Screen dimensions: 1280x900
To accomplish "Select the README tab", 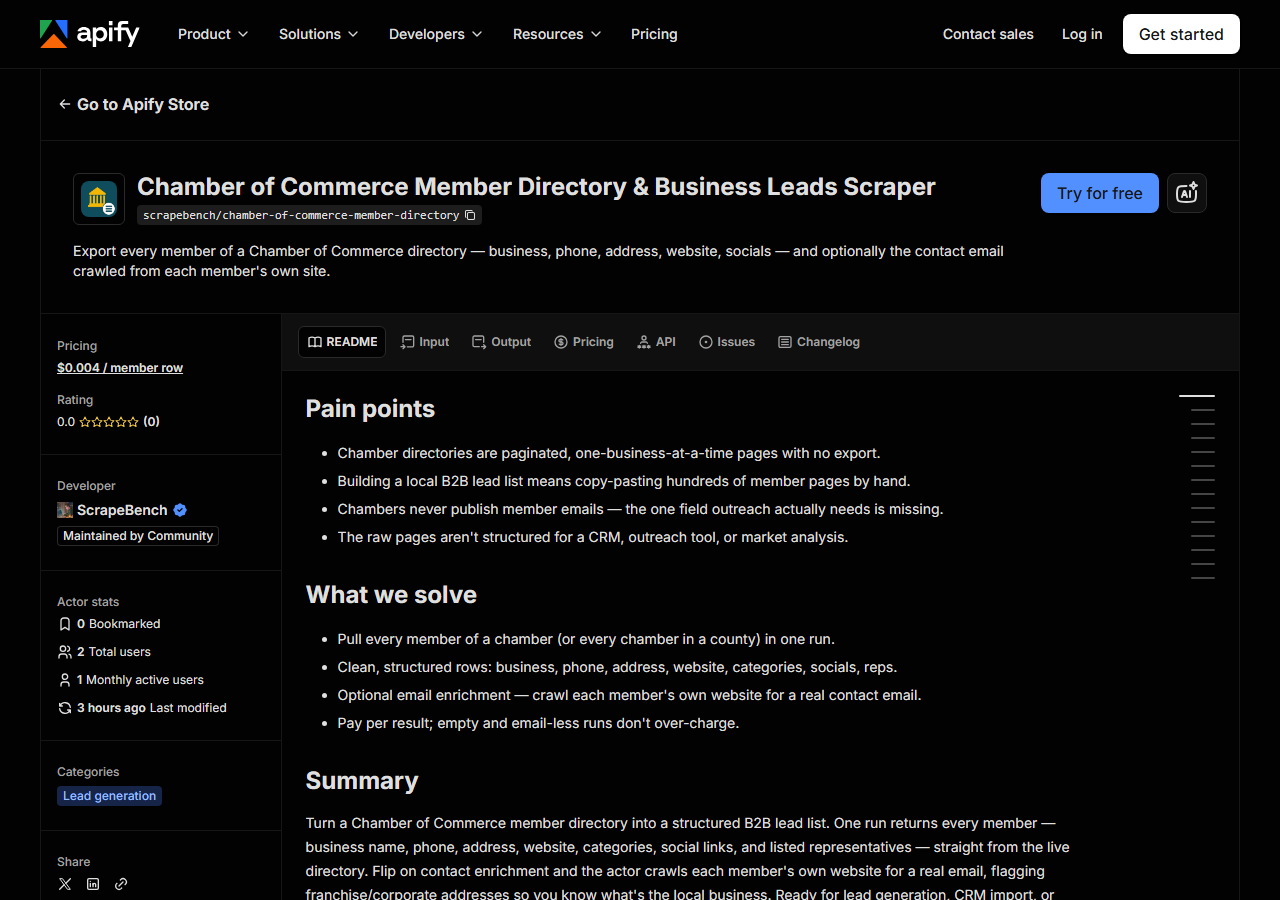I will point(342,342).
